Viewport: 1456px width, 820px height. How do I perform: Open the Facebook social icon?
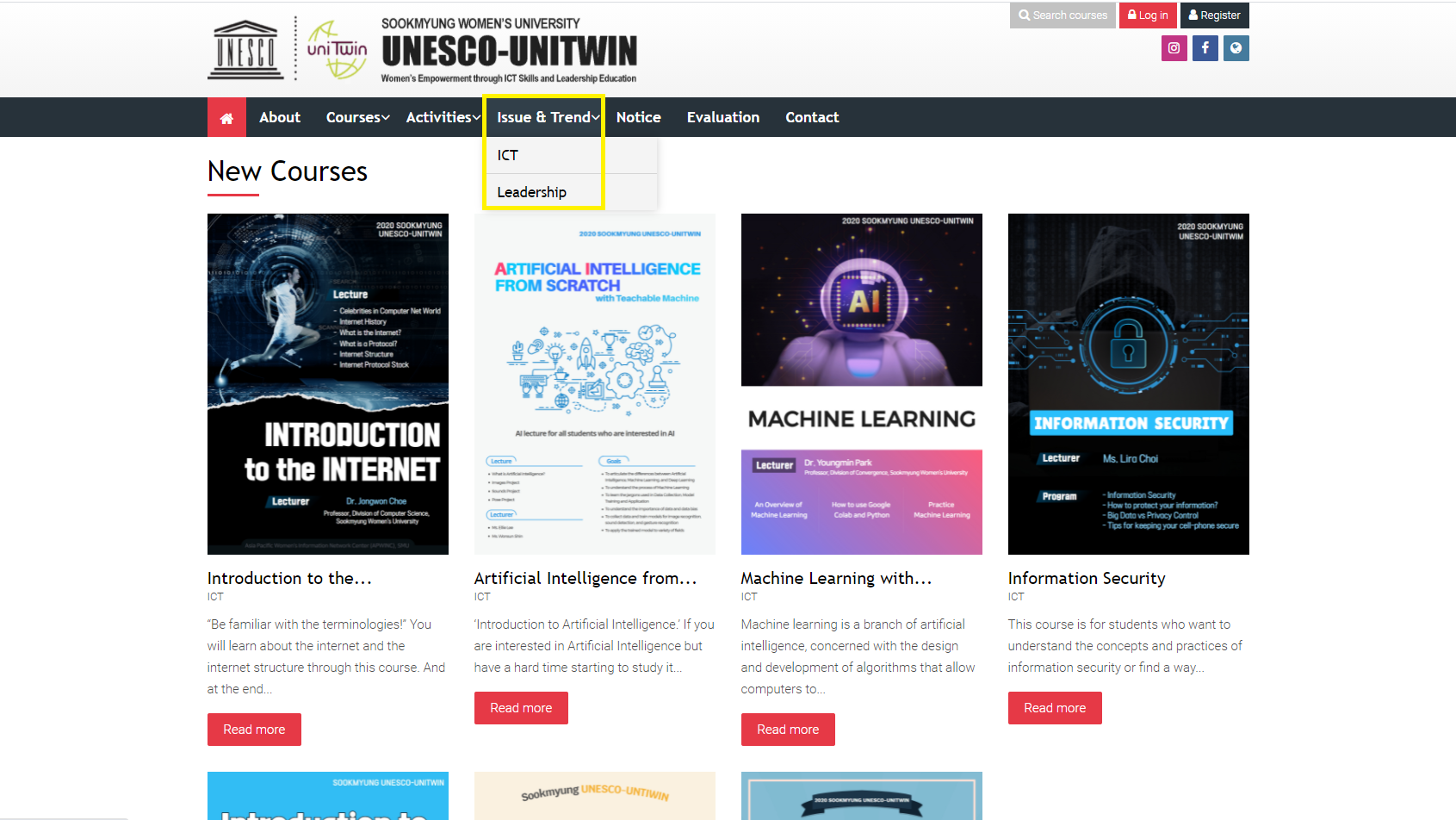pos(1205,48)
